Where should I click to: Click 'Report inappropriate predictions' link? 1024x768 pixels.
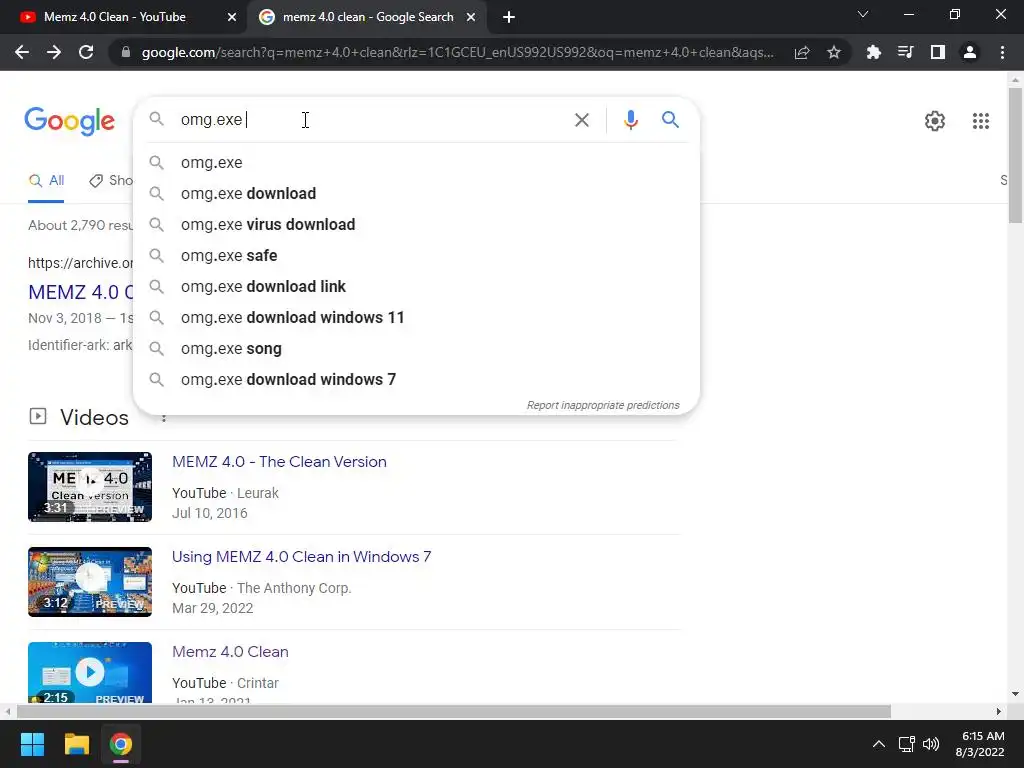603,406
